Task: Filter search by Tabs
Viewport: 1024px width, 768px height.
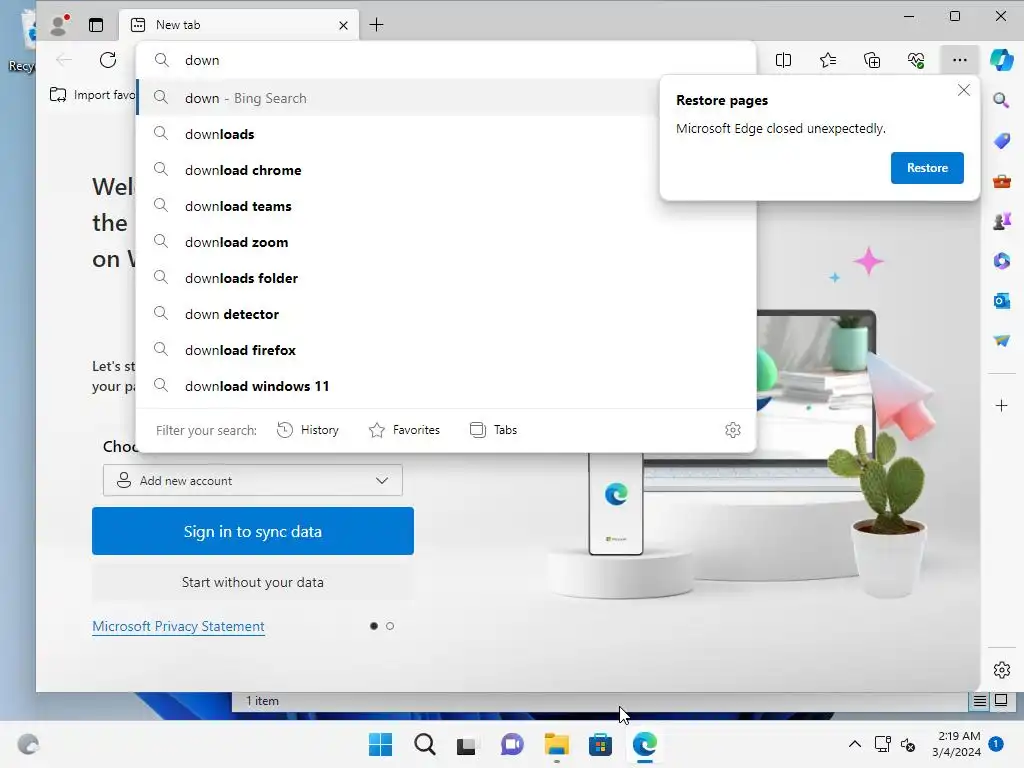Action: [494, 430]
